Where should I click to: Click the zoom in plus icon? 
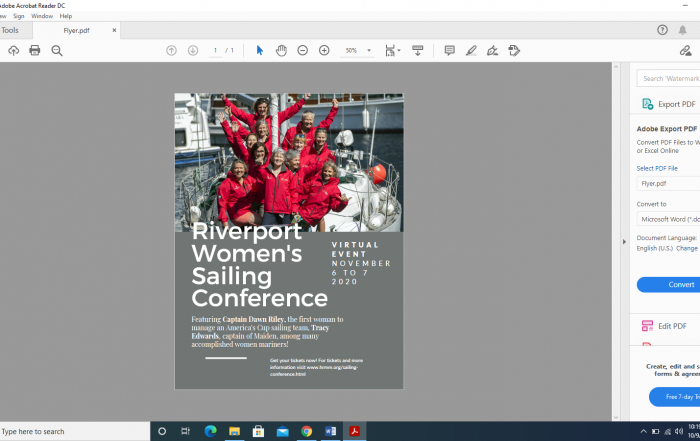(x=324, y=50)
